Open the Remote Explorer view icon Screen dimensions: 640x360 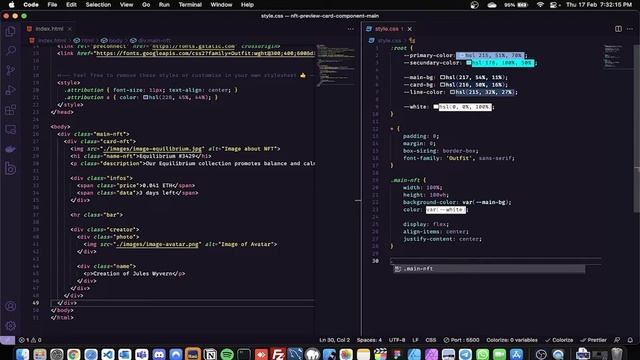[11, 129]
